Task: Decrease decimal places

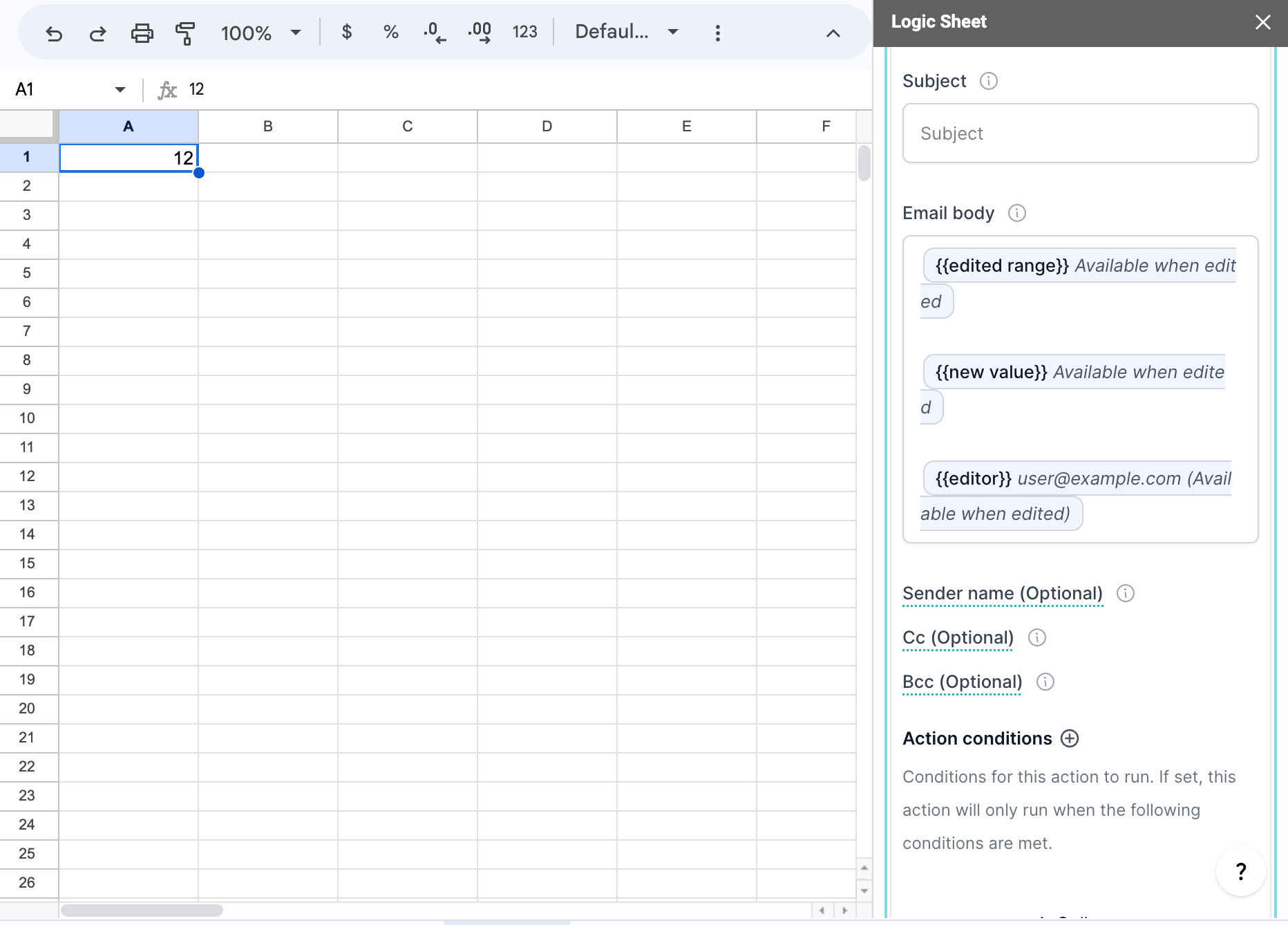Action: 433,32
